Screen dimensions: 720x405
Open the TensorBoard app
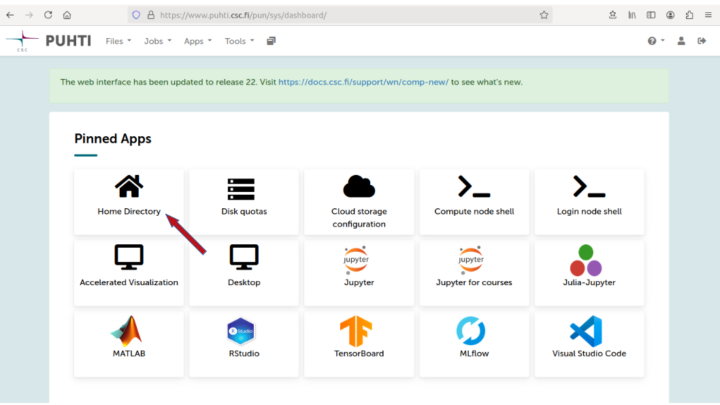click(x=359, y=344)
